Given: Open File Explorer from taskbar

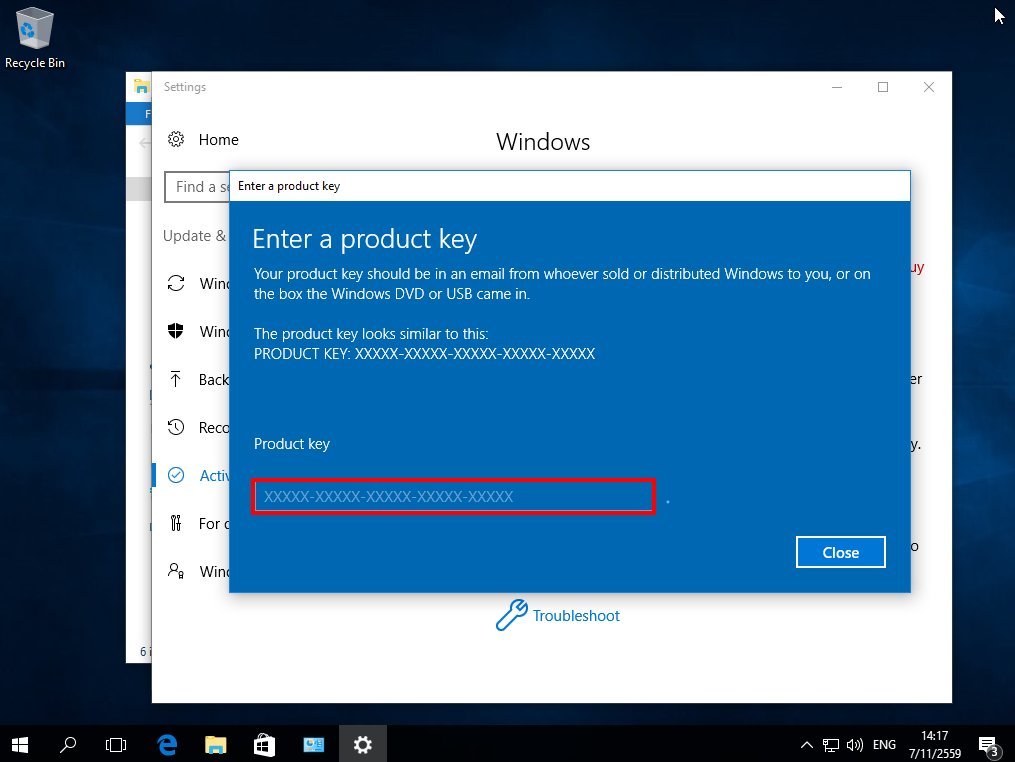Looking at the screenshot, I should (216, 745).
